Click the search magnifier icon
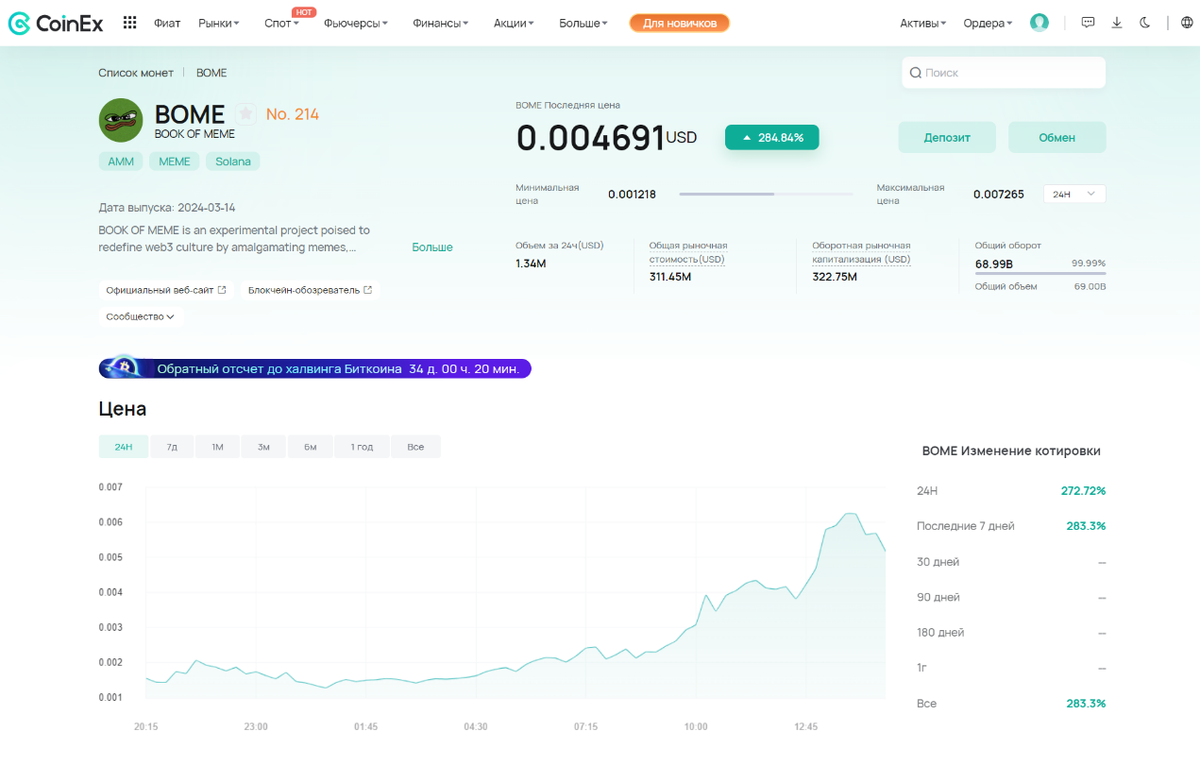 point(915,73)
